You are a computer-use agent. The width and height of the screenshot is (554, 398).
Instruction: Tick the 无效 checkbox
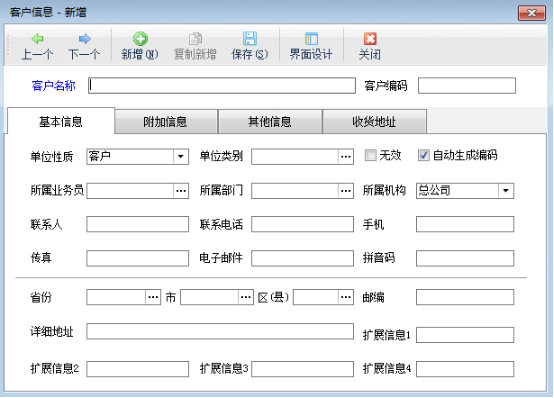pos(370,155)
